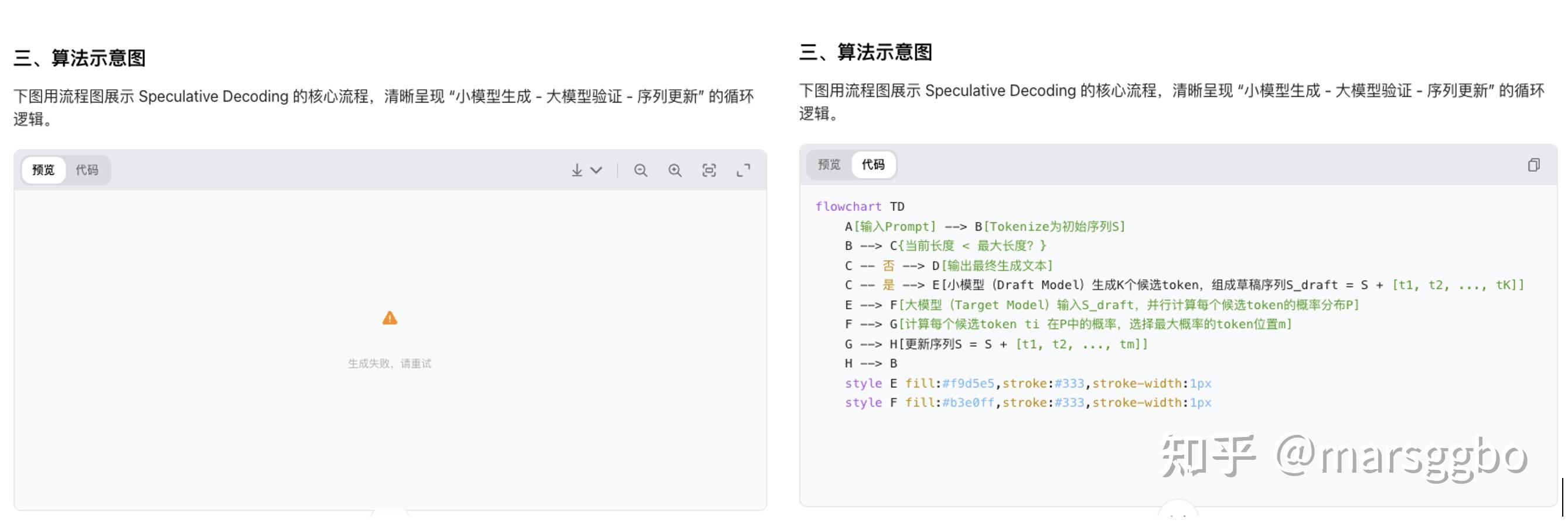The width and height of the screenshot is (1568, 526).
Task: Select 代码 tab in the right panel
Action: 873,165
